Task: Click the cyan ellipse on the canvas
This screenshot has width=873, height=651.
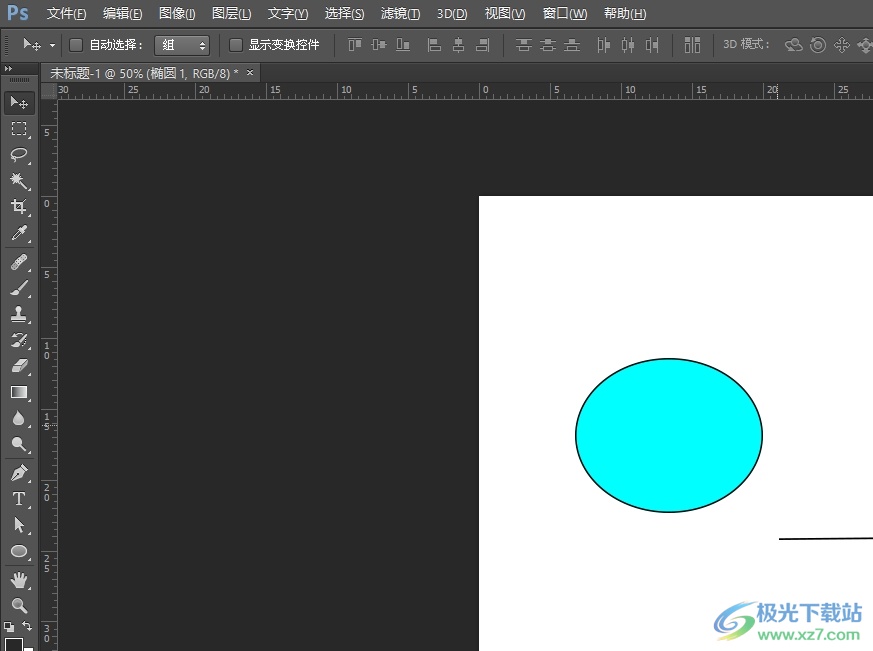Action: [668, 435]
